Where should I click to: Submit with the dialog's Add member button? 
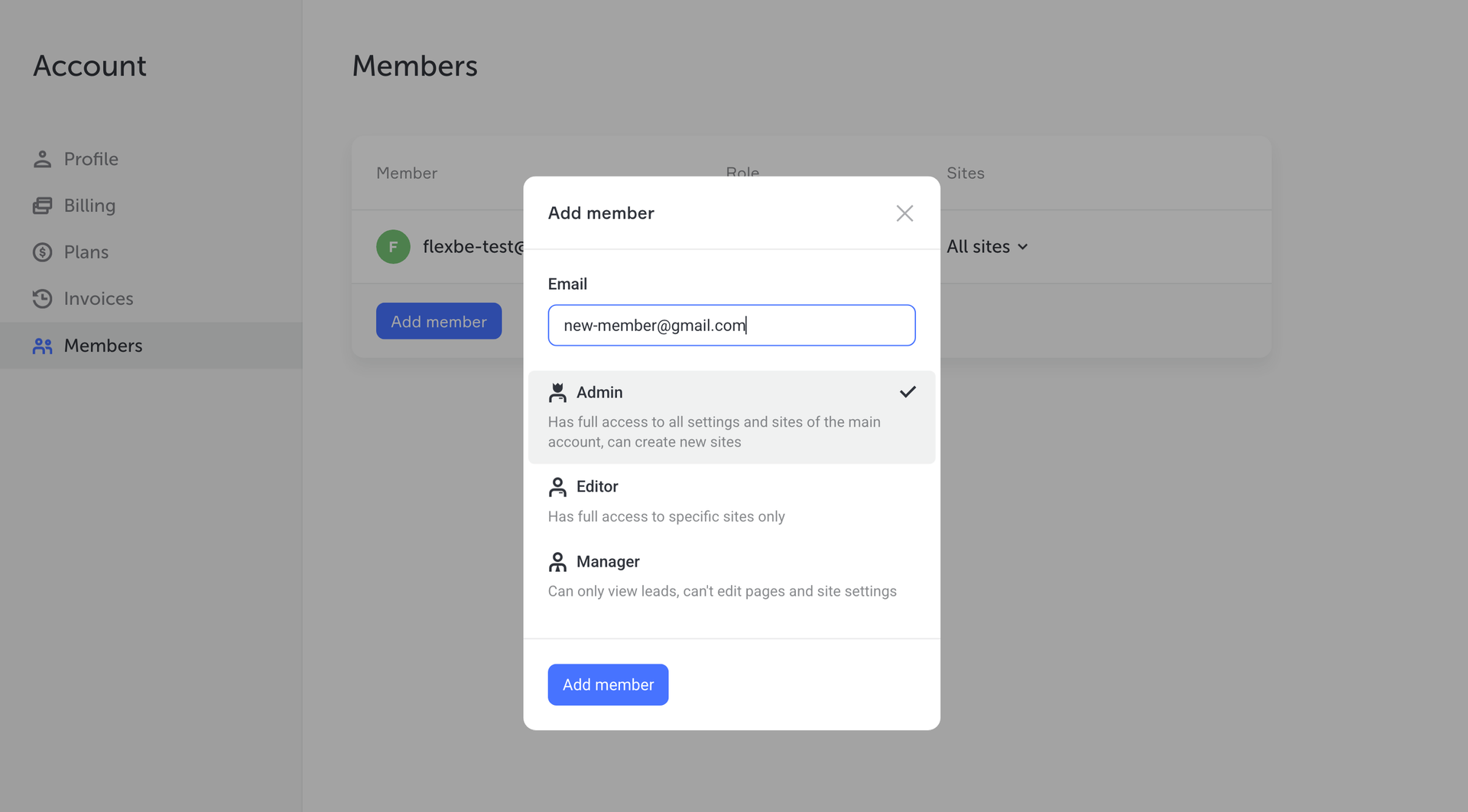point(608,684)
